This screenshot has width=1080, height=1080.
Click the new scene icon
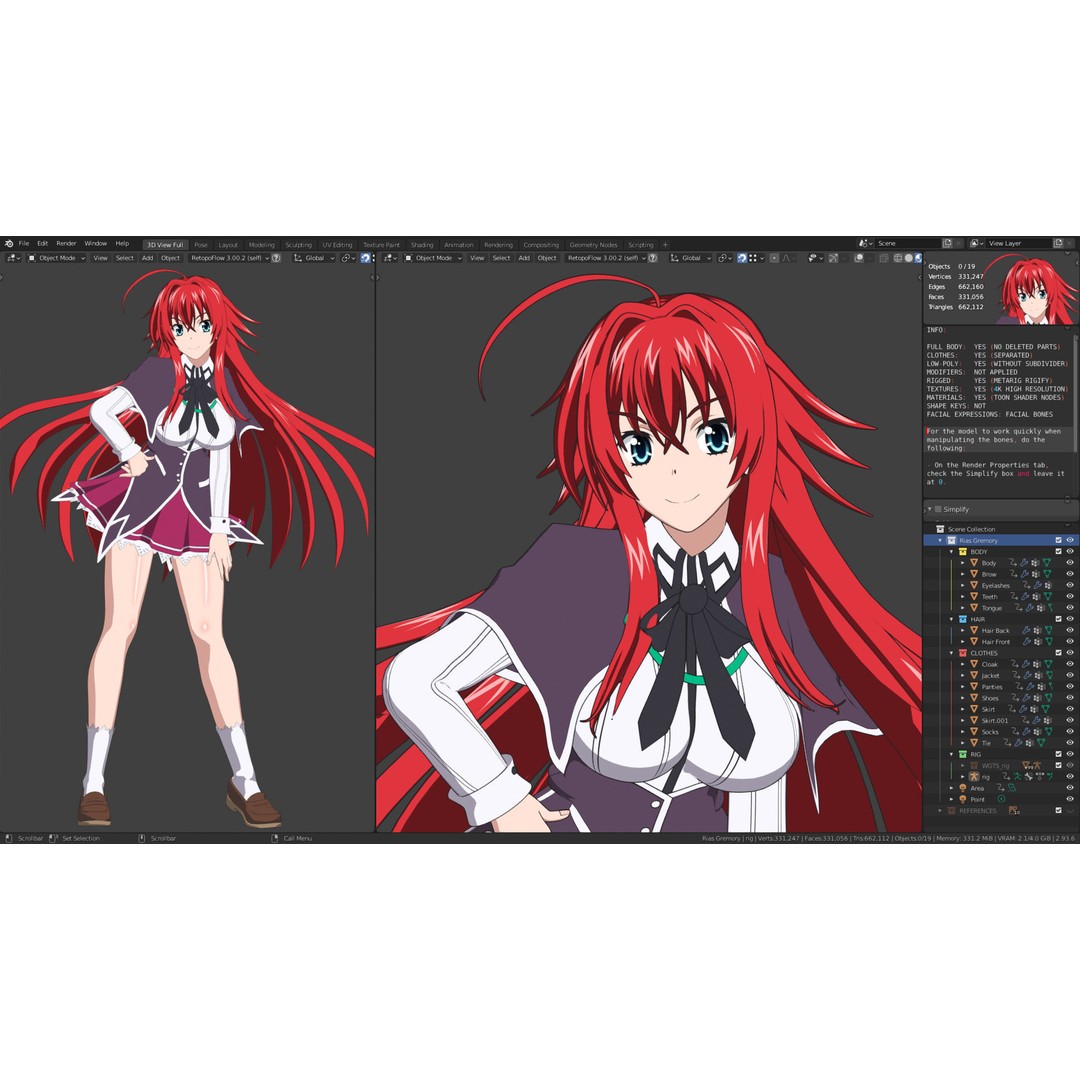click(x=948, y=243)
